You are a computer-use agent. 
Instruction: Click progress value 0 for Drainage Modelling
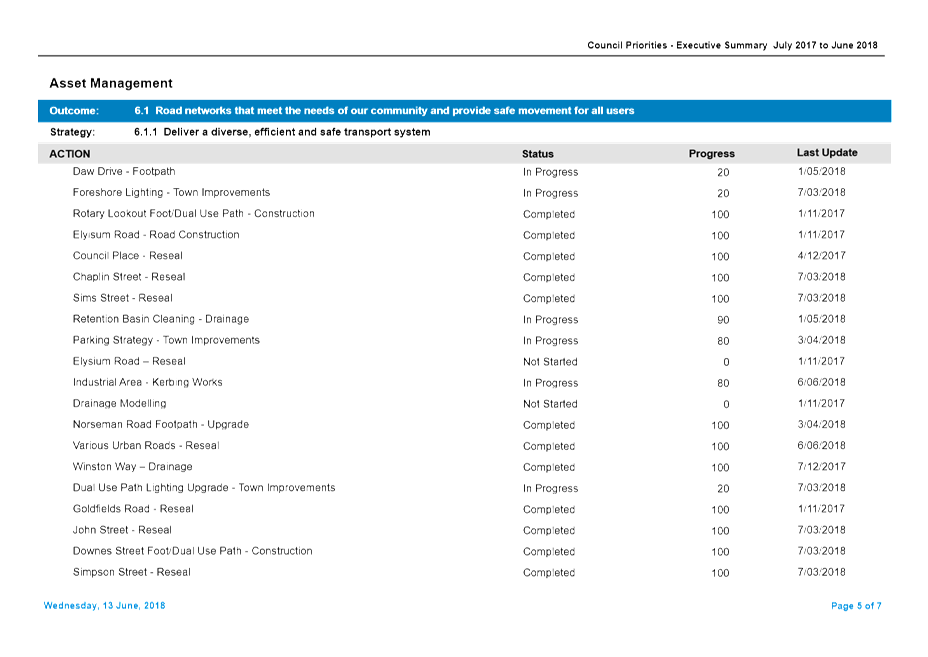(x=726, y=404)
